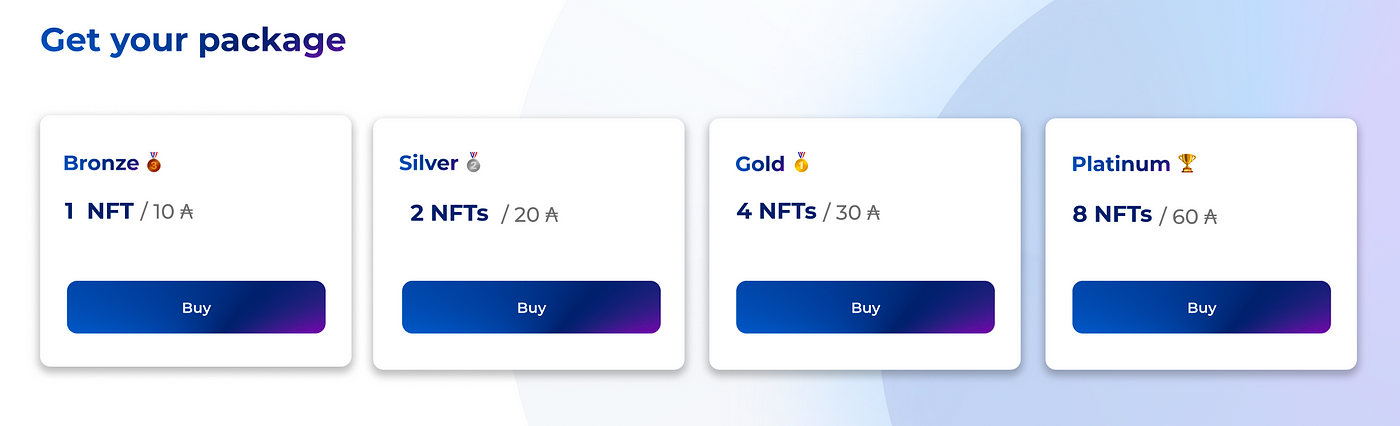Image resolution: width=1400 pixels, height=426 pixels.
Task: Select the Platinum package title
Action: 1121,164
